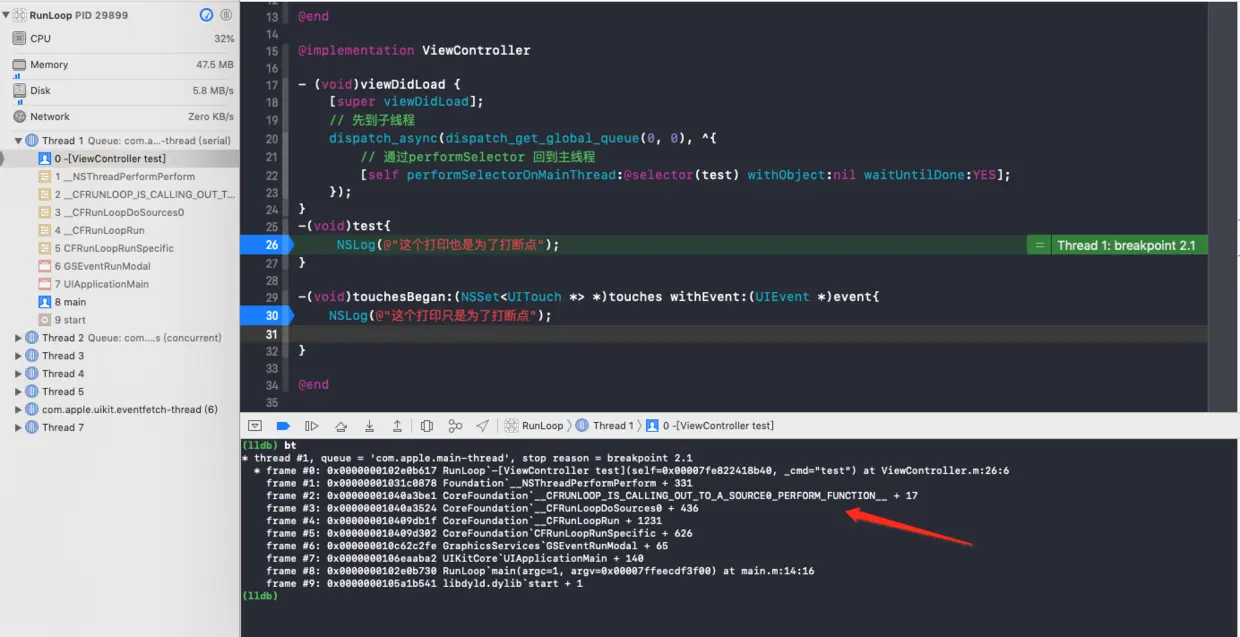
Task: Collapse the Thread 1 stack frames
Action: [x=18, y=141]
